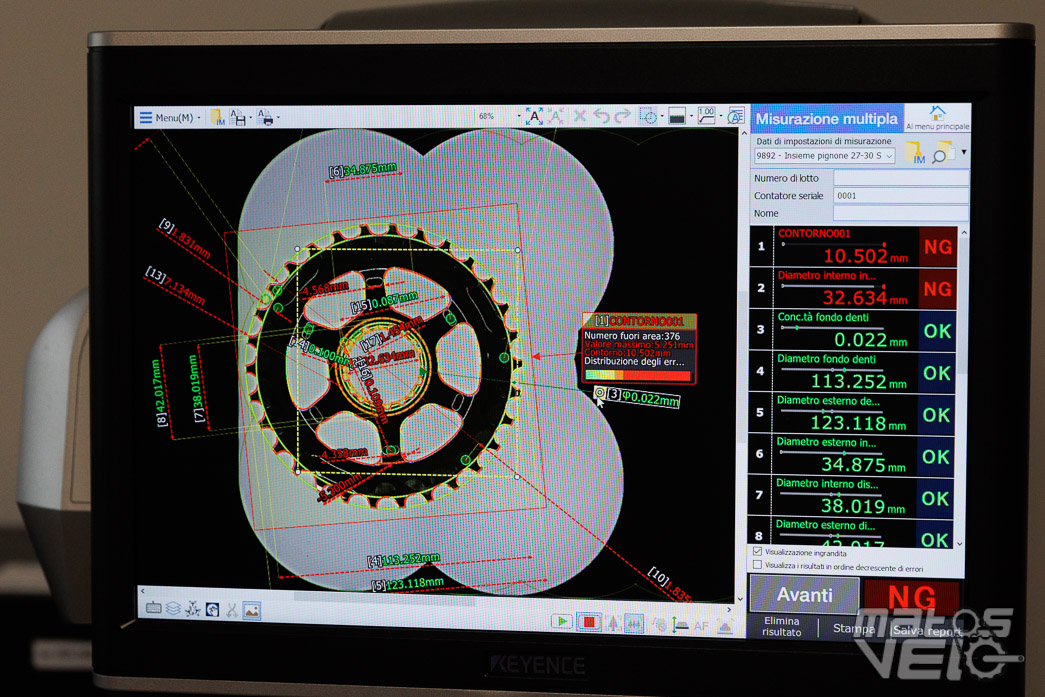1045x697 pixels.
Task: Click the image brightness display icon
Action: click(x=677, y=117)
